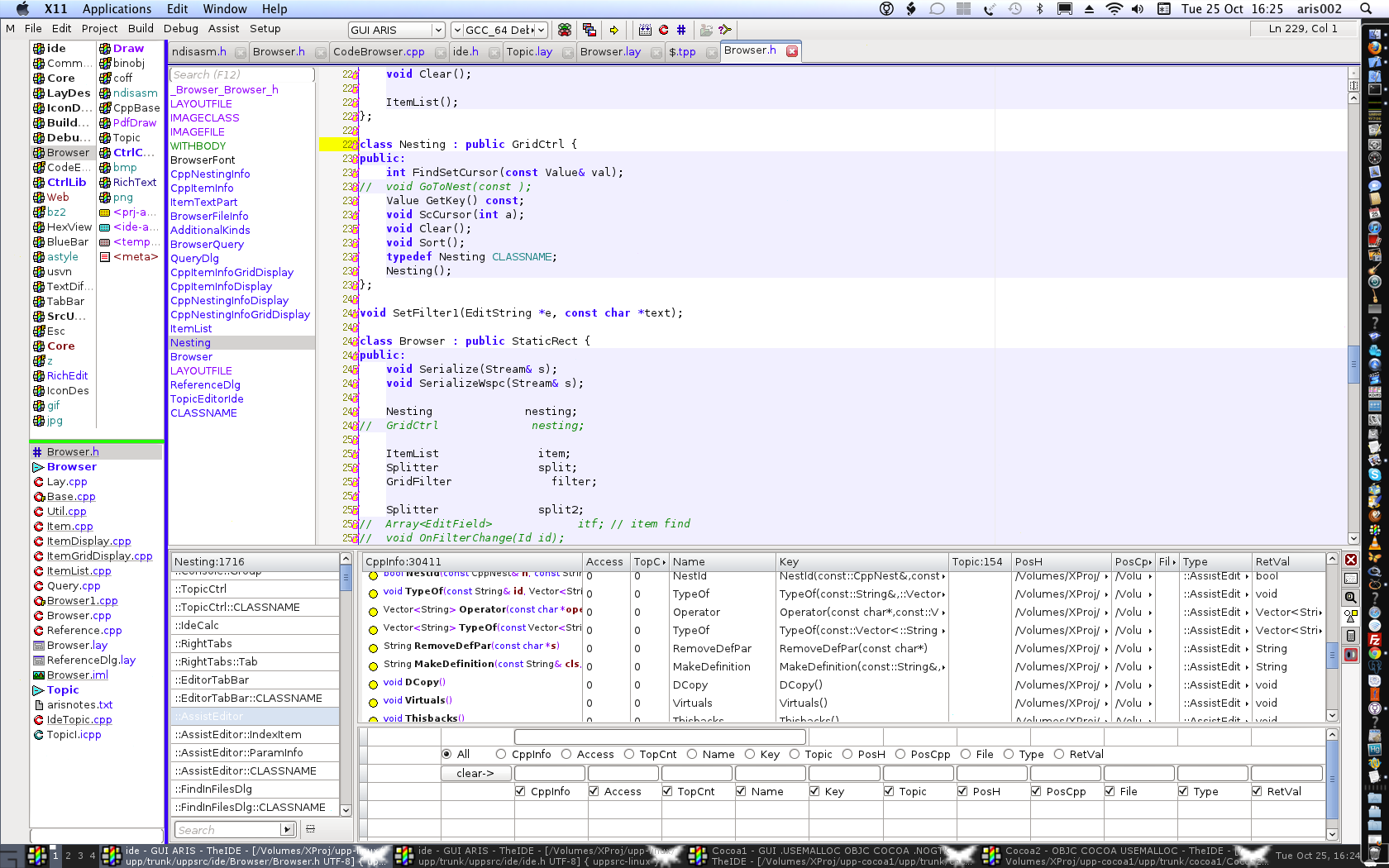Click the magnifier icon in bottom-right sidebar
Image resolution: width=1389 pixels, height=868 pixels.
1351,597
